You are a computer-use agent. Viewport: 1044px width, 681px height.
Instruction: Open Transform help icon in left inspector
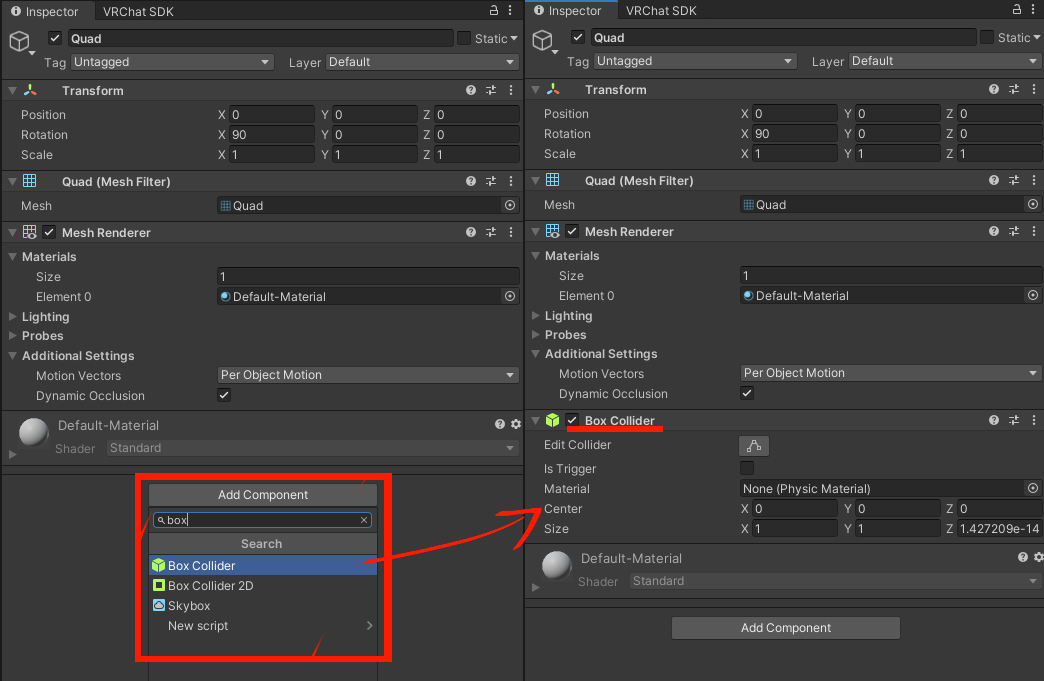(471, 91)
